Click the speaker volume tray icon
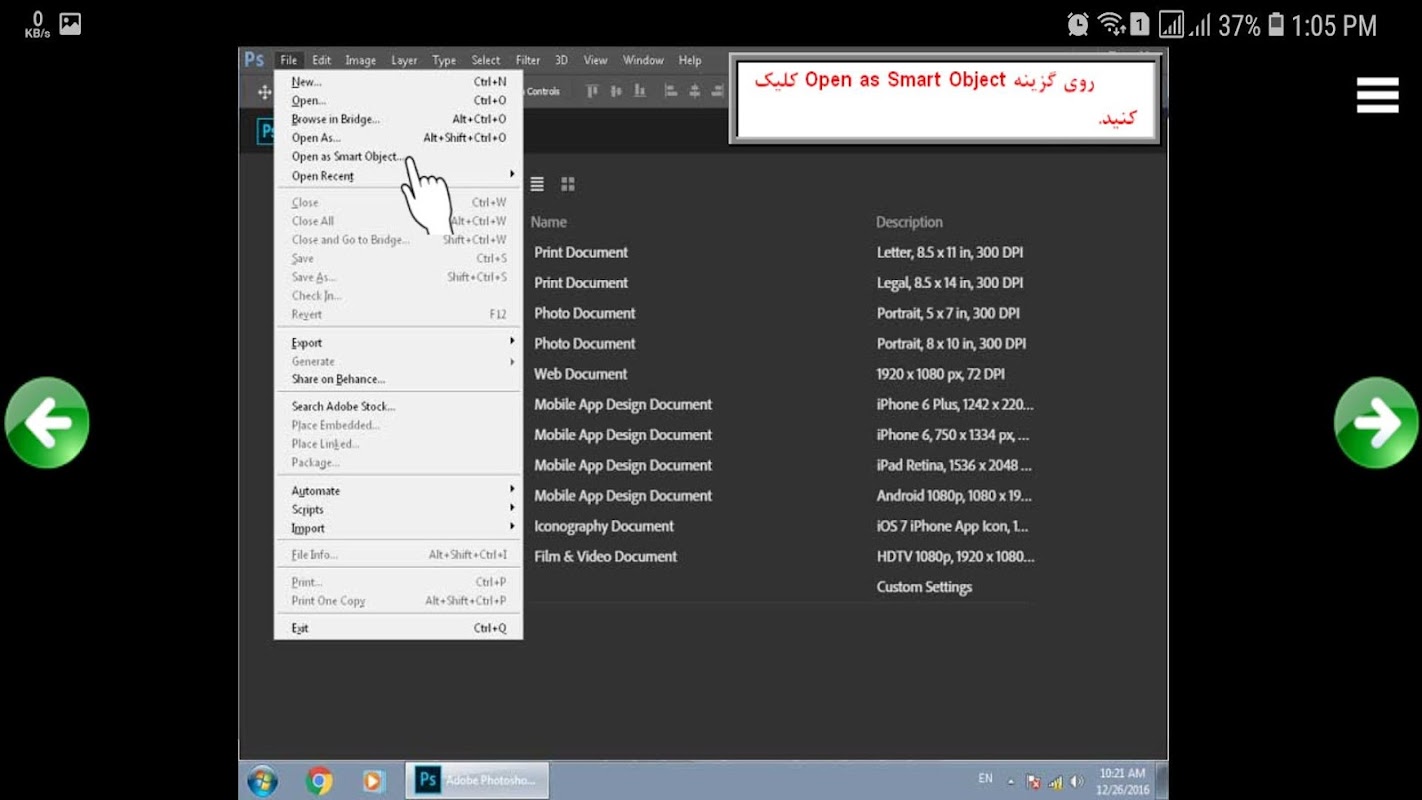The image size is (1422, 800). click(x=1076, y=782)
